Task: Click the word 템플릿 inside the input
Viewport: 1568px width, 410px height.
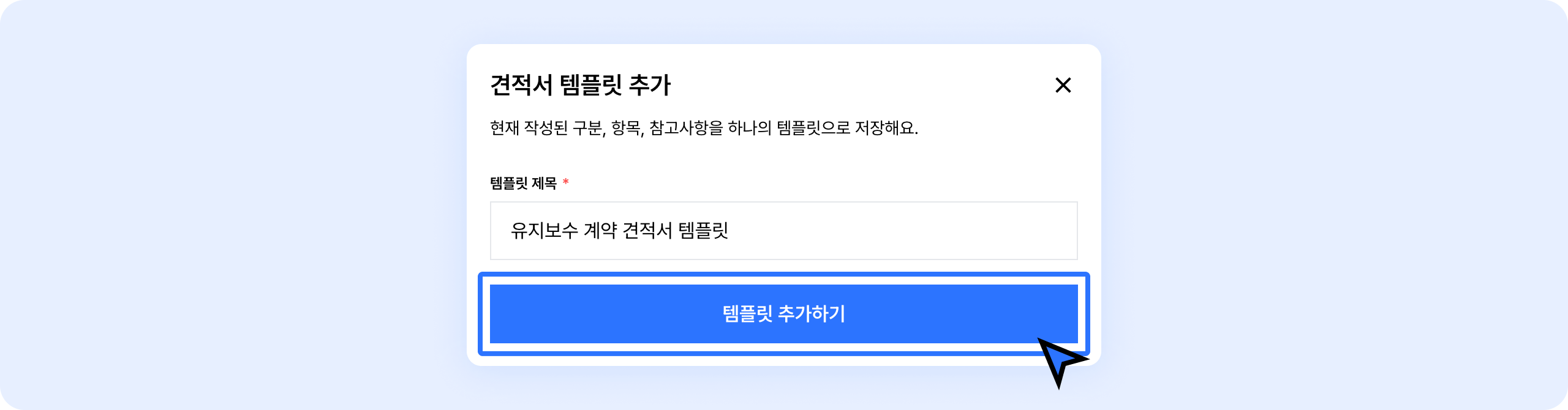Action: [703, 231]
